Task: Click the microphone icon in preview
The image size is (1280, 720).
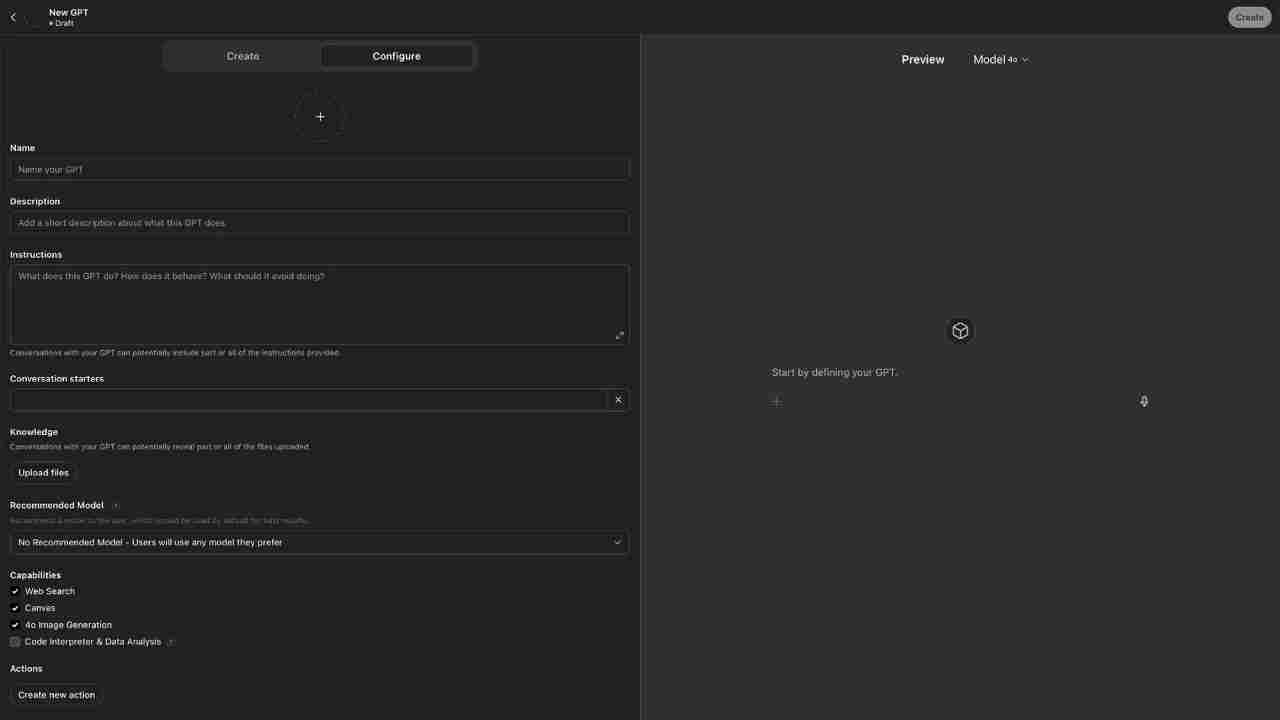Action: click(1144, 401)
